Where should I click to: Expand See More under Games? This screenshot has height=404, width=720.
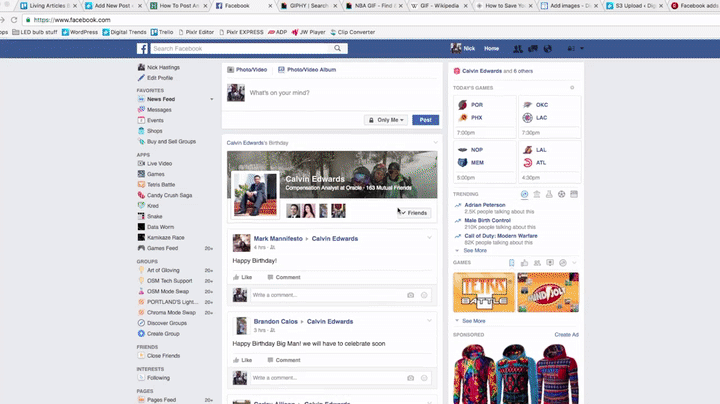tap(473, 321)
